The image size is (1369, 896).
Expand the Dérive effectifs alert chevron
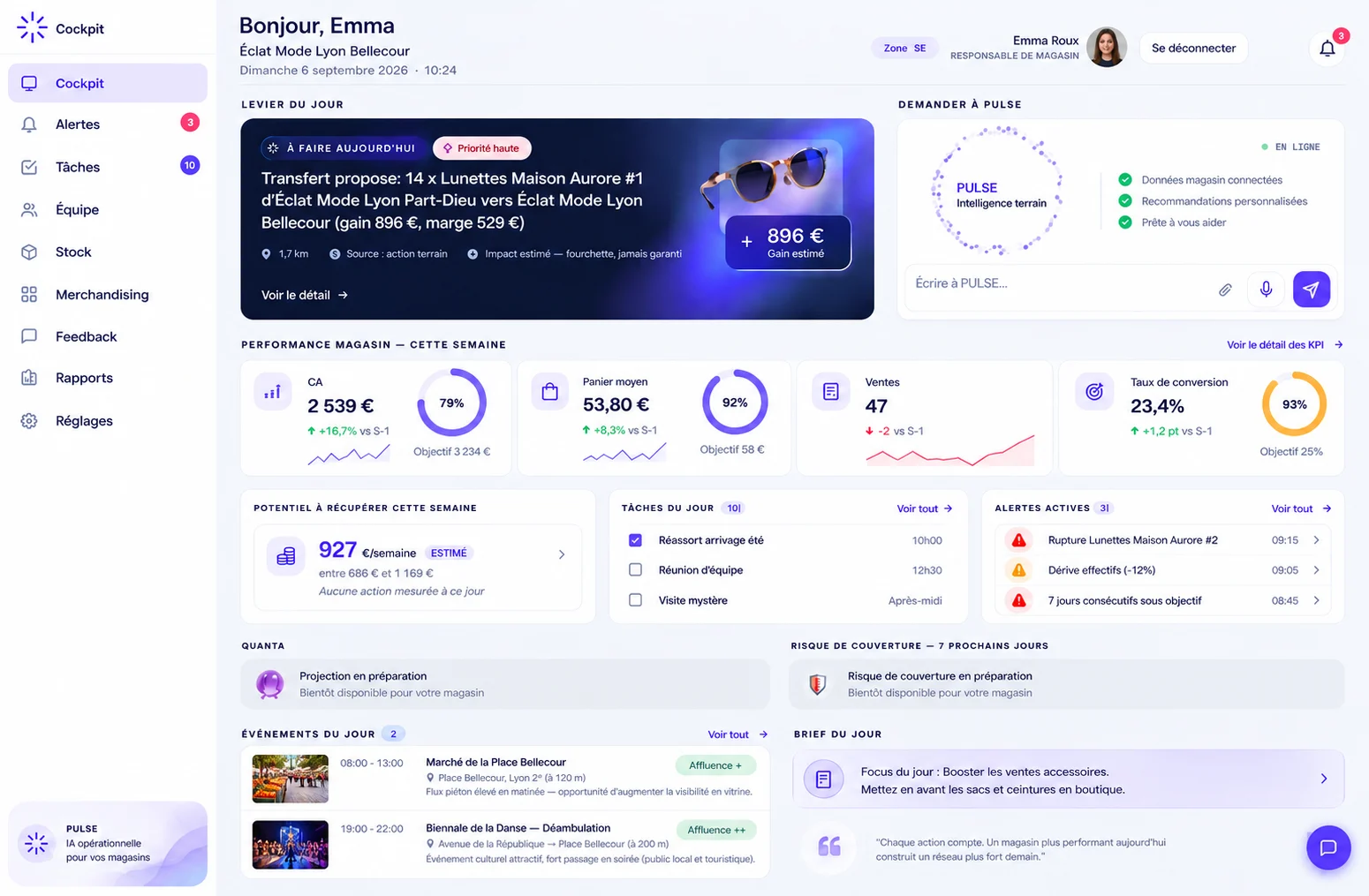[x=1316, y=570]
